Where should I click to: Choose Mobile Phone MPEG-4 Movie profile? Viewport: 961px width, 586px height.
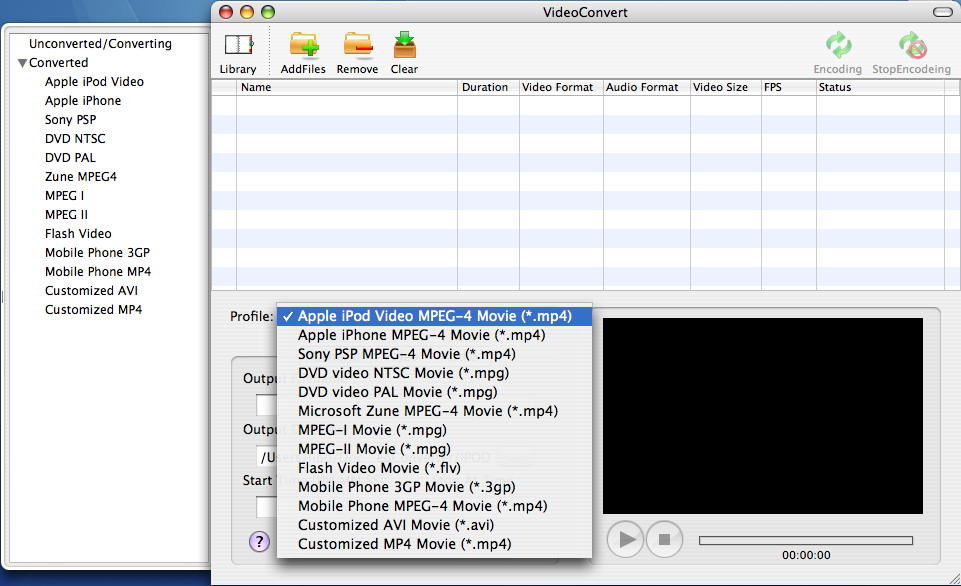tap(435, 506)
